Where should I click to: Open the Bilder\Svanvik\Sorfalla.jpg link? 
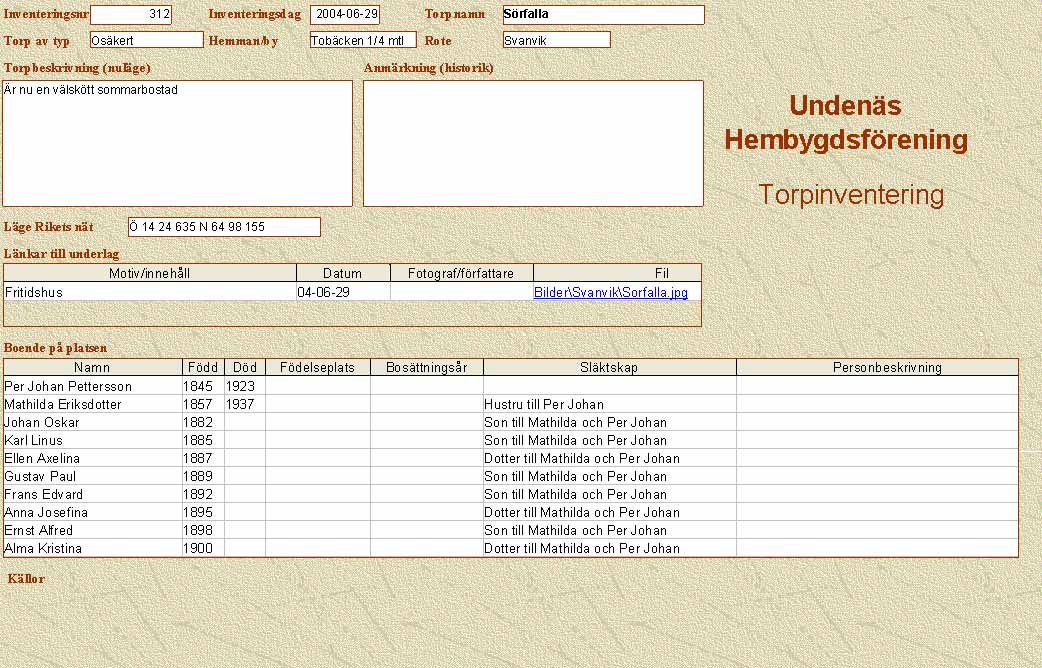pos(610,293)
